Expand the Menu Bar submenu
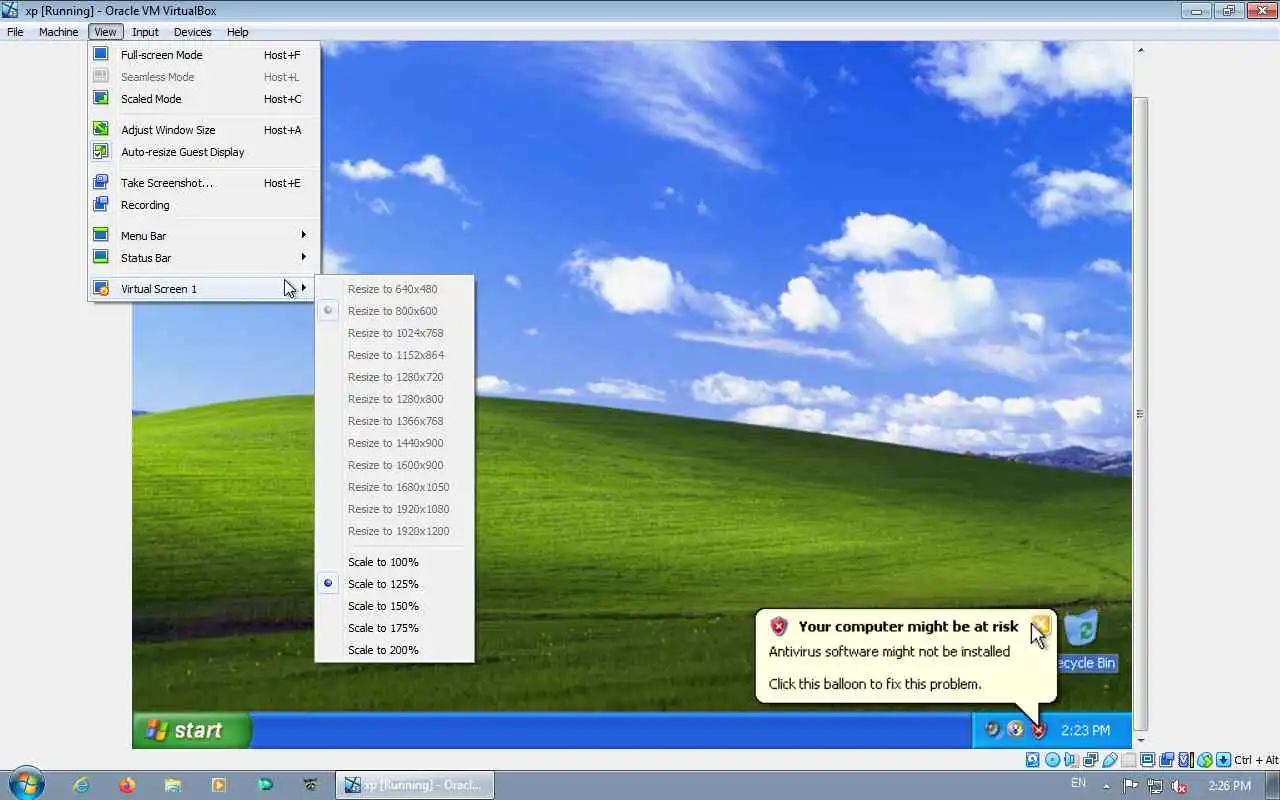Screen dimensions: 1280x800 click(x=204, y=236)
